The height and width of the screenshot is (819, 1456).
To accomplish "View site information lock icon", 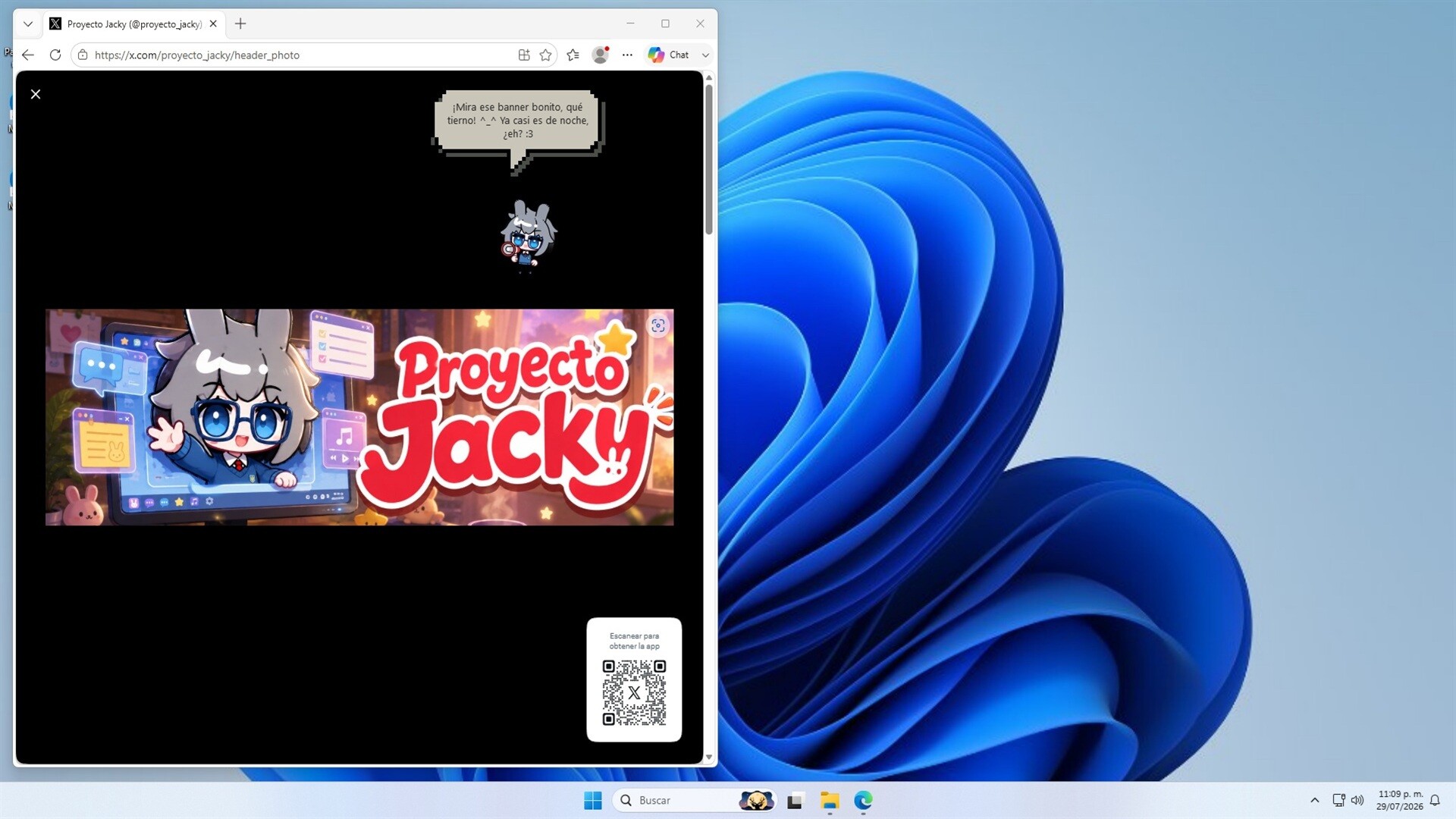I will (83, 55).
